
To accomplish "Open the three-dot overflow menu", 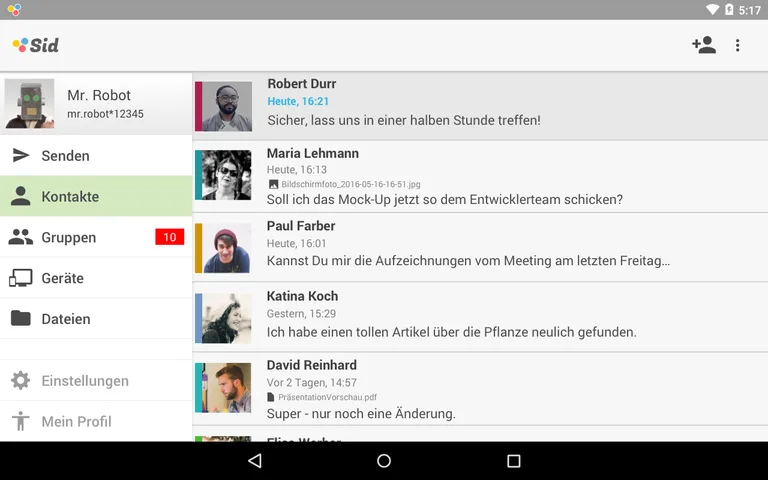I will pyautogui.click(x=738, y=46).
